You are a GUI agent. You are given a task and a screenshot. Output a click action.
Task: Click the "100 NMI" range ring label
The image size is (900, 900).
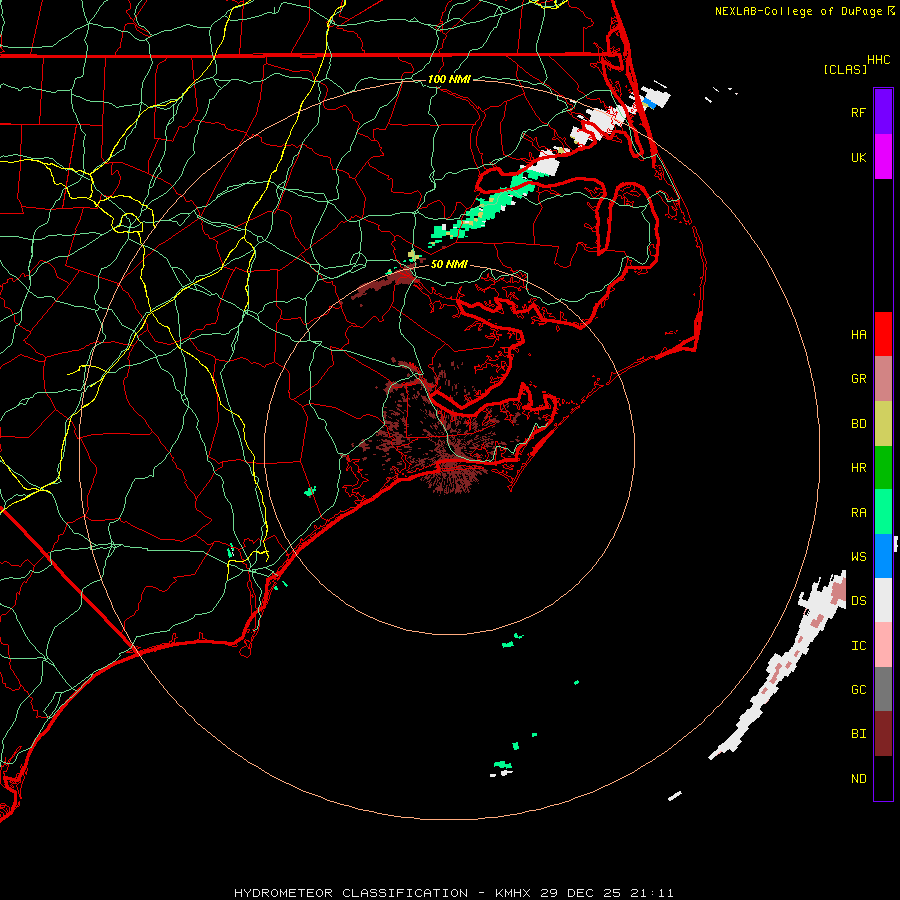tap(449, 79)
